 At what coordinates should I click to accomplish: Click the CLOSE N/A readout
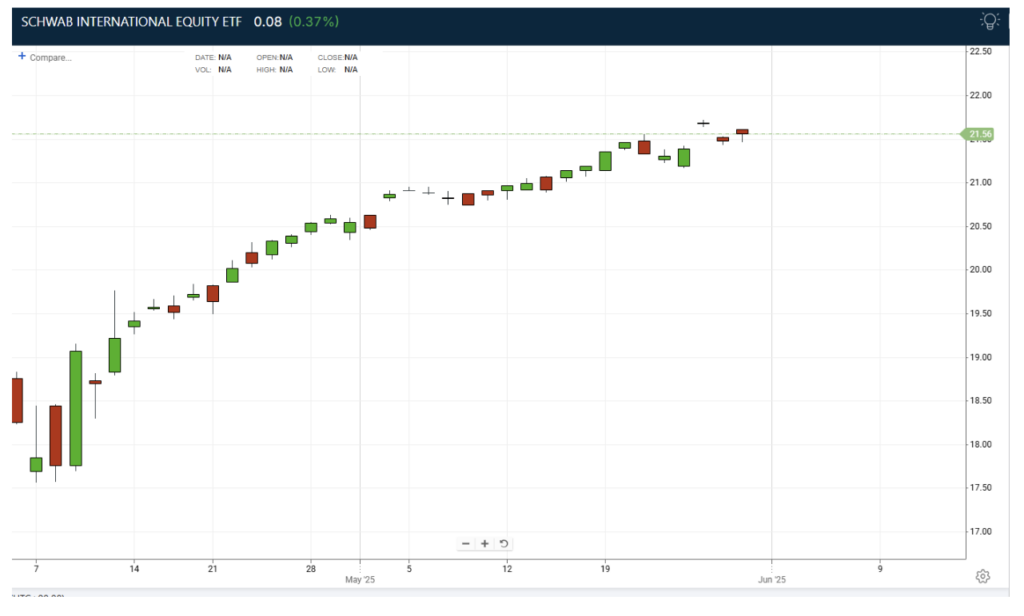click(338, 57)
